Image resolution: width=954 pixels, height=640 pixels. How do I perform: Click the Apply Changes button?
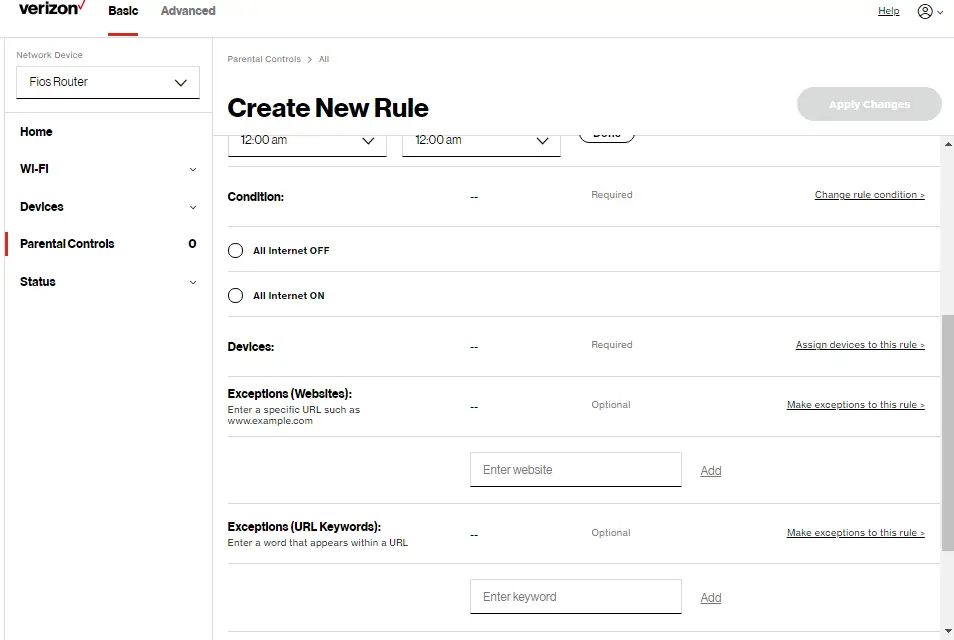[868, 103]
